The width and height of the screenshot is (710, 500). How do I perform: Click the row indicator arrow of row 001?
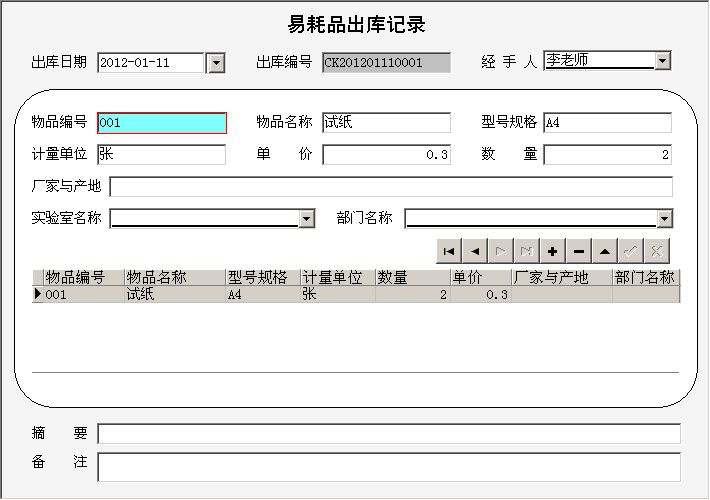click(38, 294)
